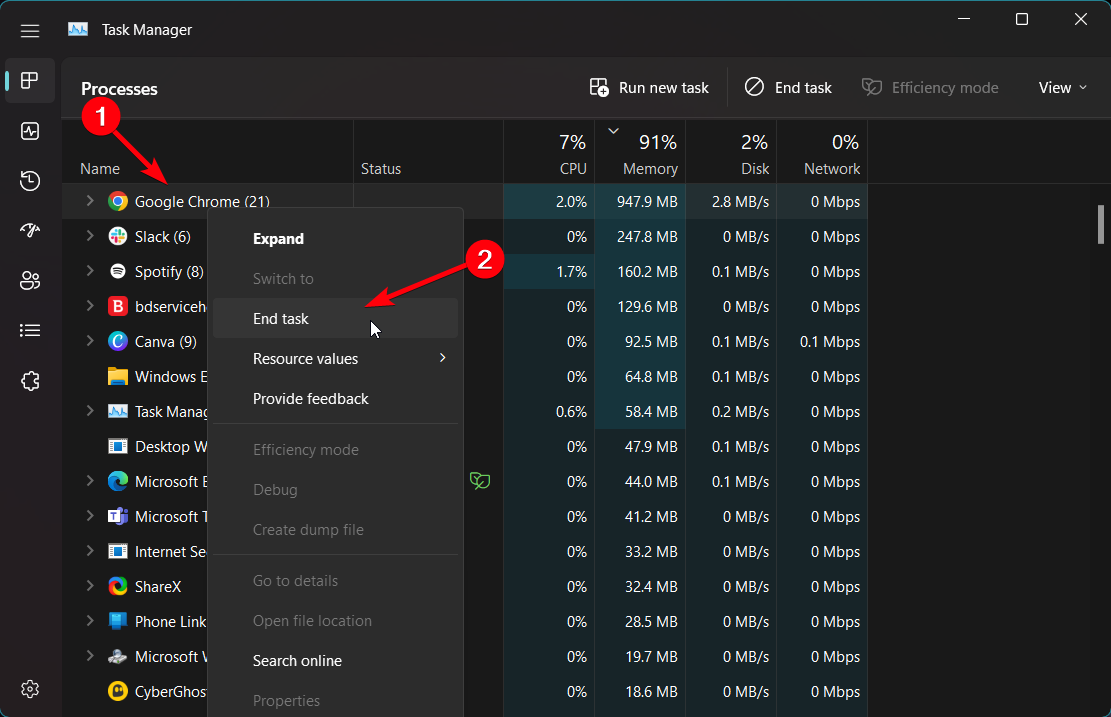The width and height of the screenshot is (1111, 717).
Task: Open App history from sidebar
Action: click(x=30, y=181)
